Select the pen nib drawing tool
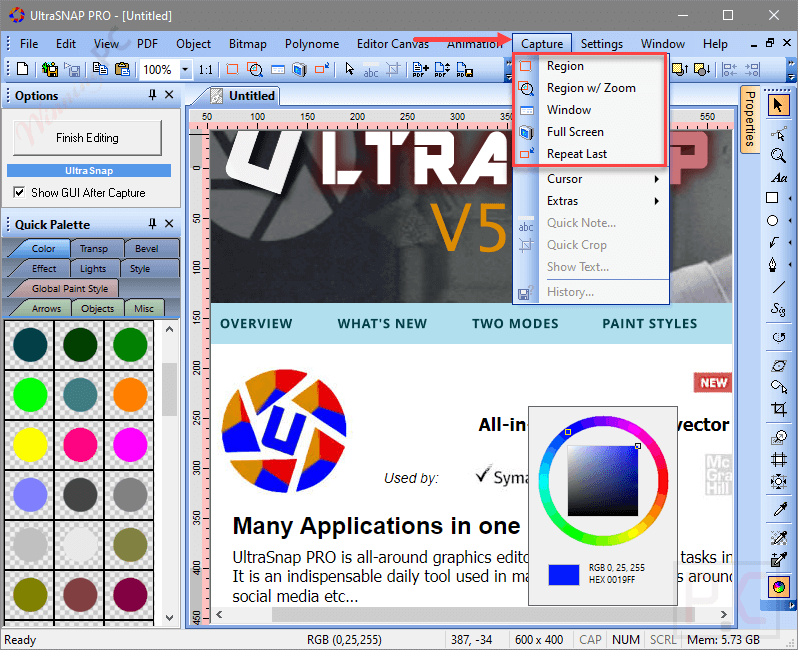This screenshot has width=798, height=650. [773, 265]
